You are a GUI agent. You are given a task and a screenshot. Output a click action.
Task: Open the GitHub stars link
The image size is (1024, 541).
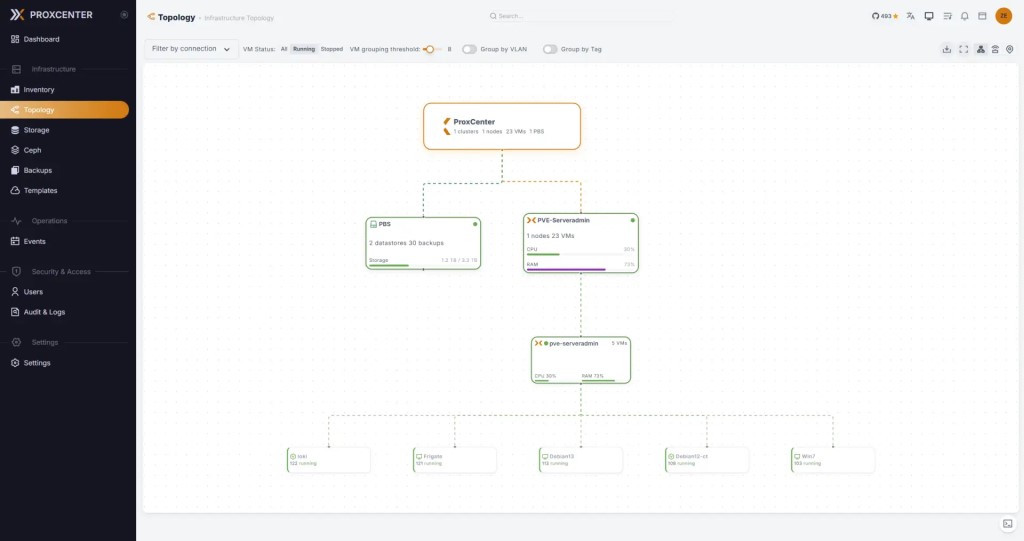click(x=885, y=16)
